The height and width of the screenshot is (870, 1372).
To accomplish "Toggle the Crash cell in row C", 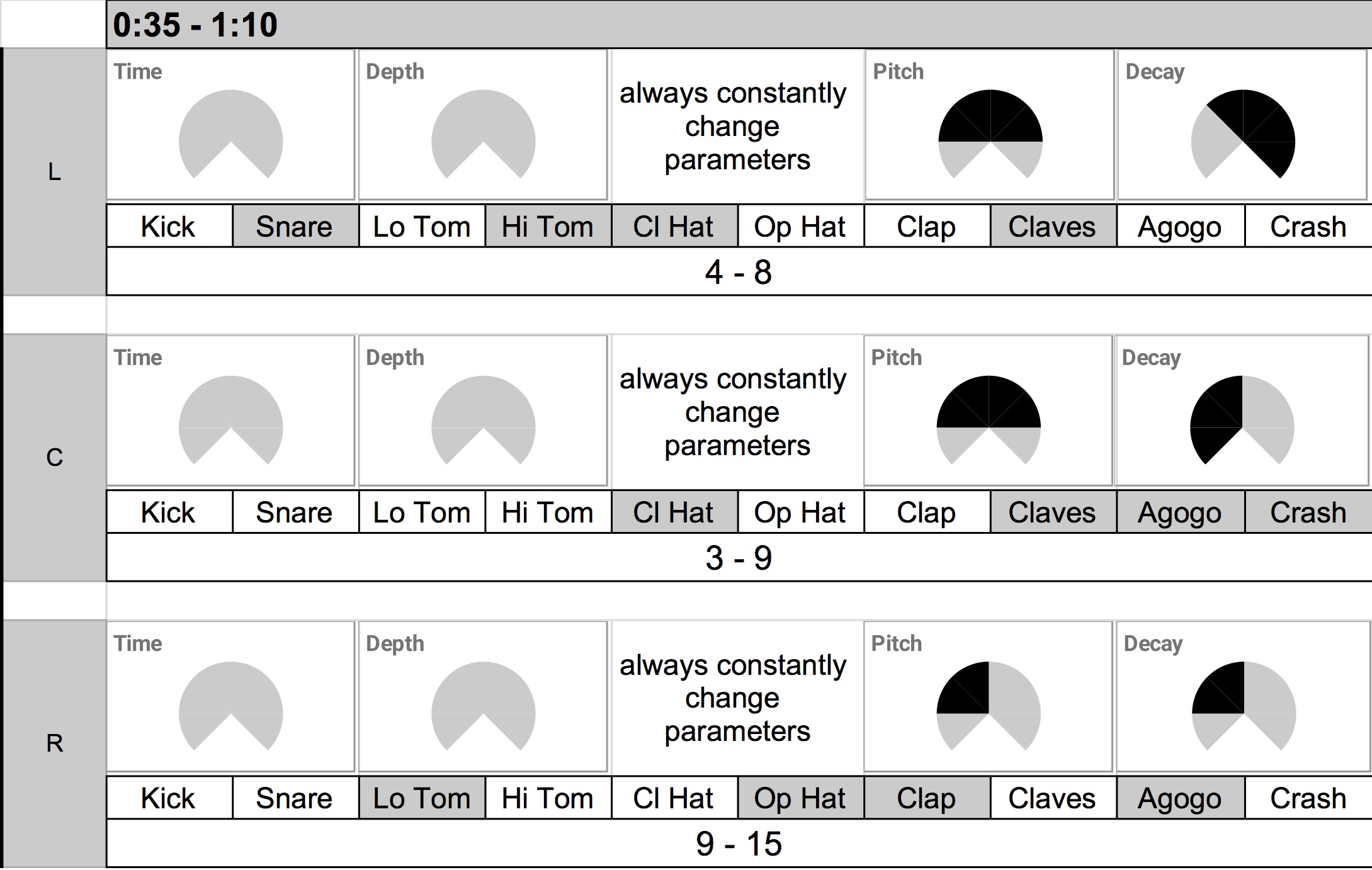I will (x=1308, y=512).
